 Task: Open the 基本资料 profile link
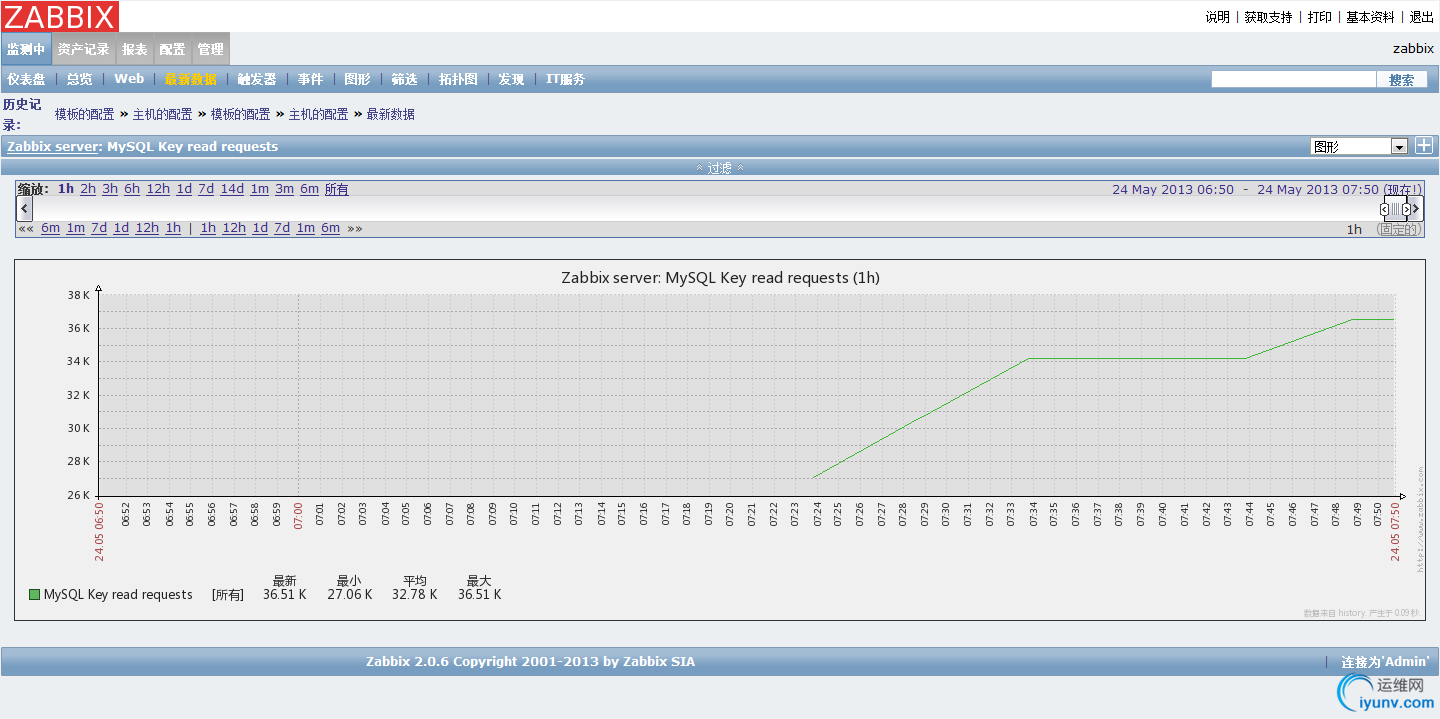point(1370,17)
